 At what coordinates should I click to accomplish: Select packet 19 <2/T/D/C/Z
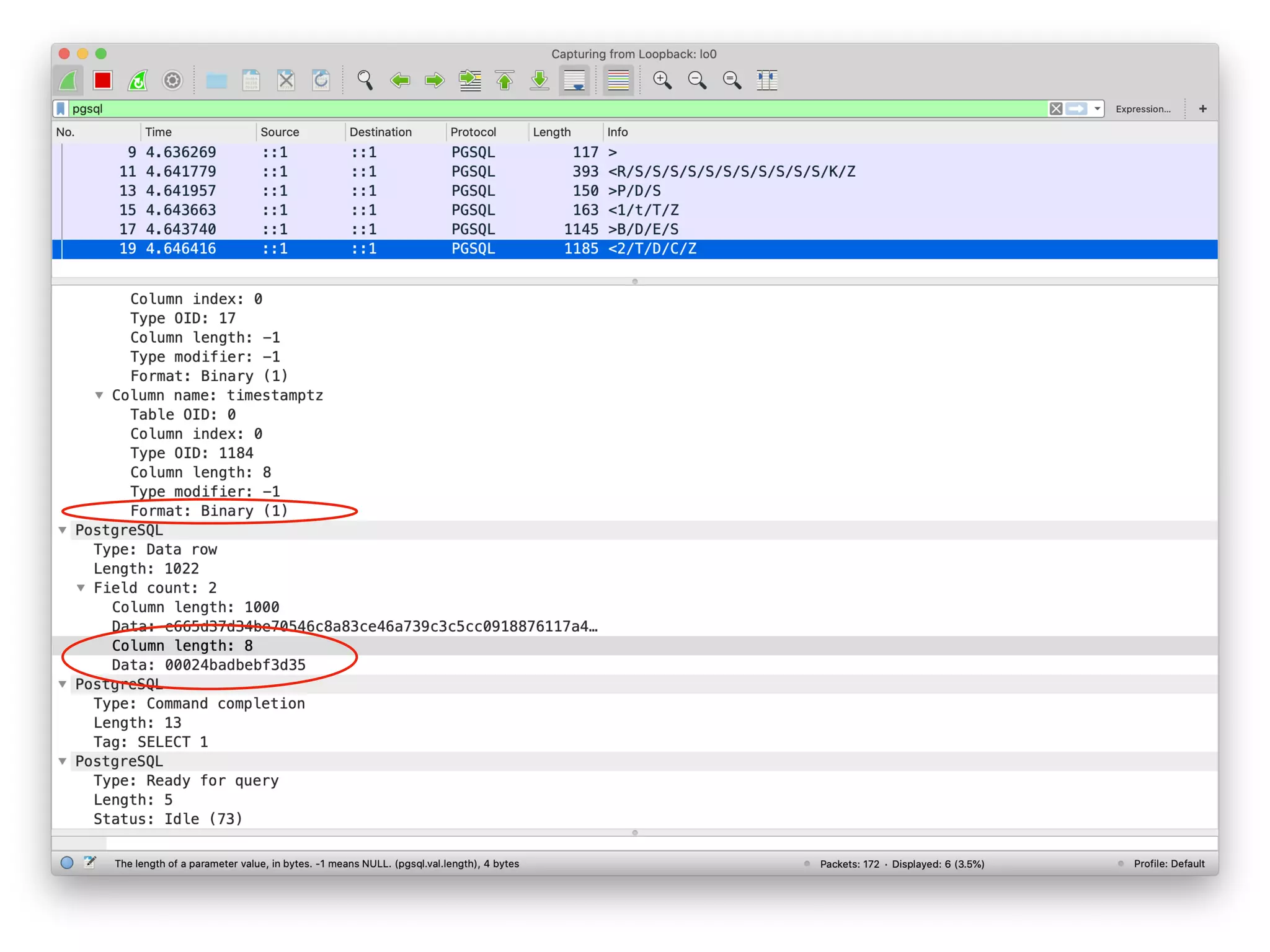pos(635,249)
